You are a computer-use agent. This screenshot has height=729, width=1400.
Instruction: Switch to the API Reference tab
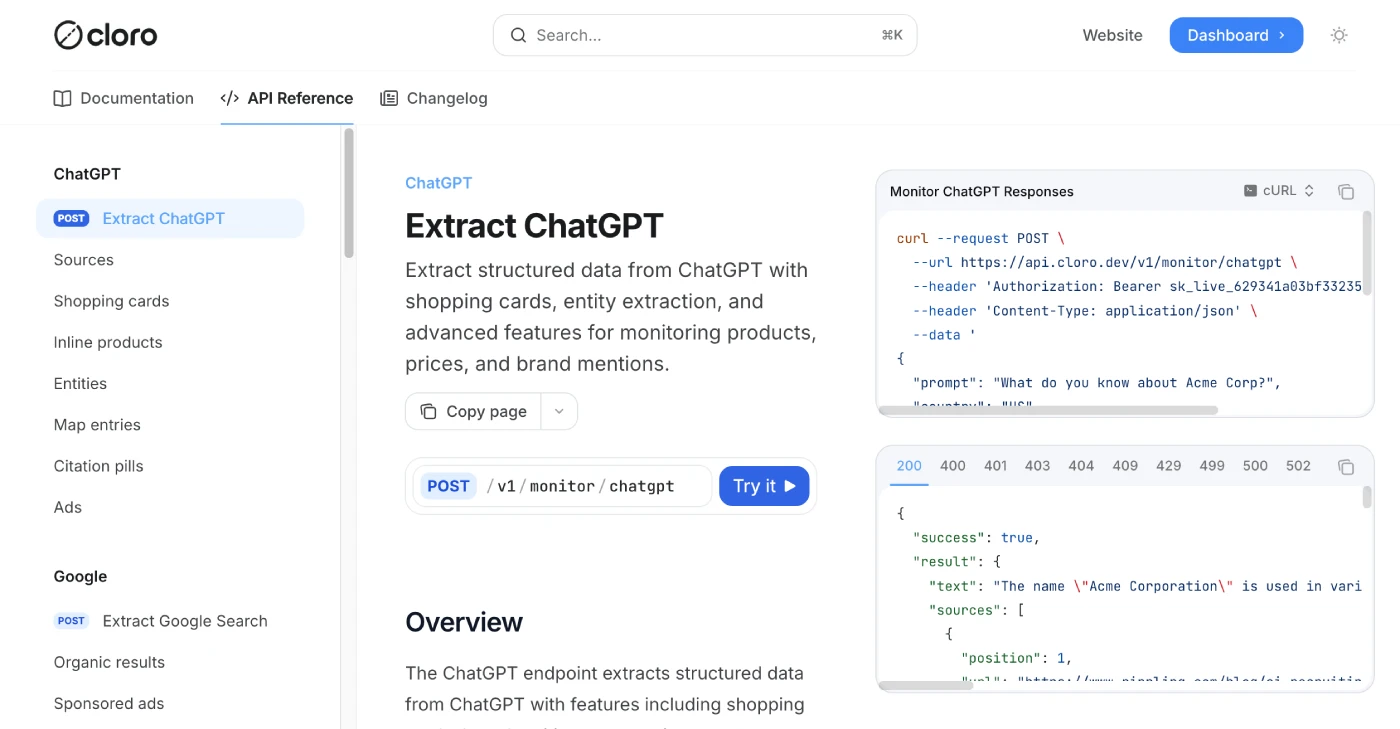[287, 98]
